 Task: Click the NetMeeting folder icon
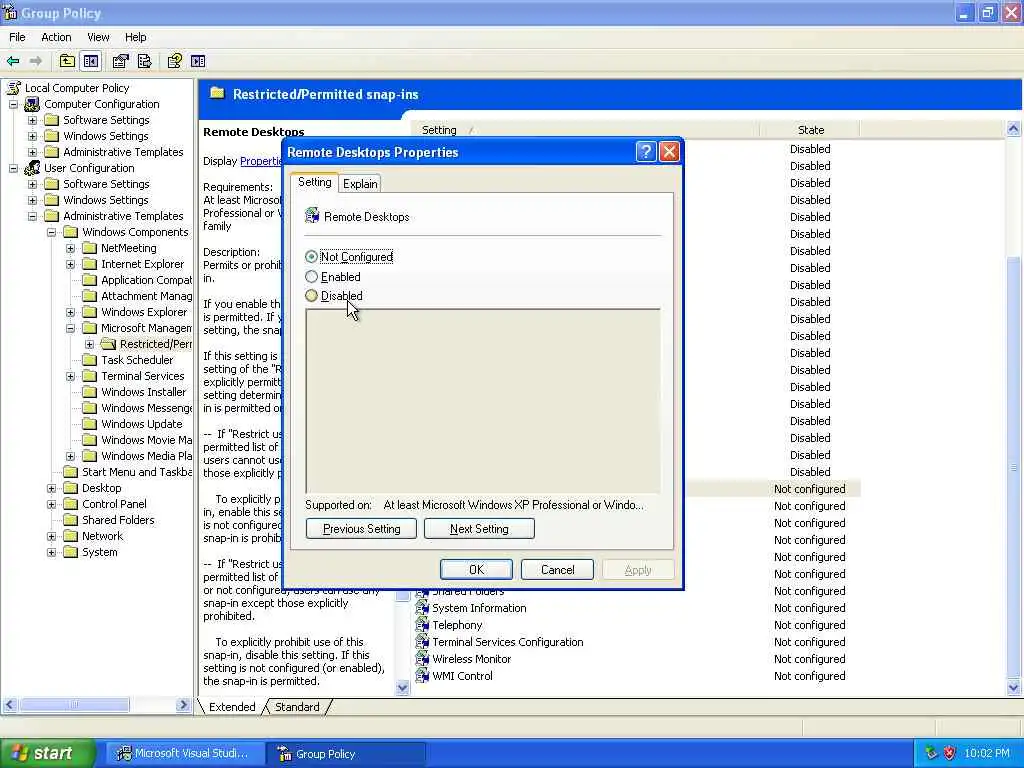click(89, 248)
